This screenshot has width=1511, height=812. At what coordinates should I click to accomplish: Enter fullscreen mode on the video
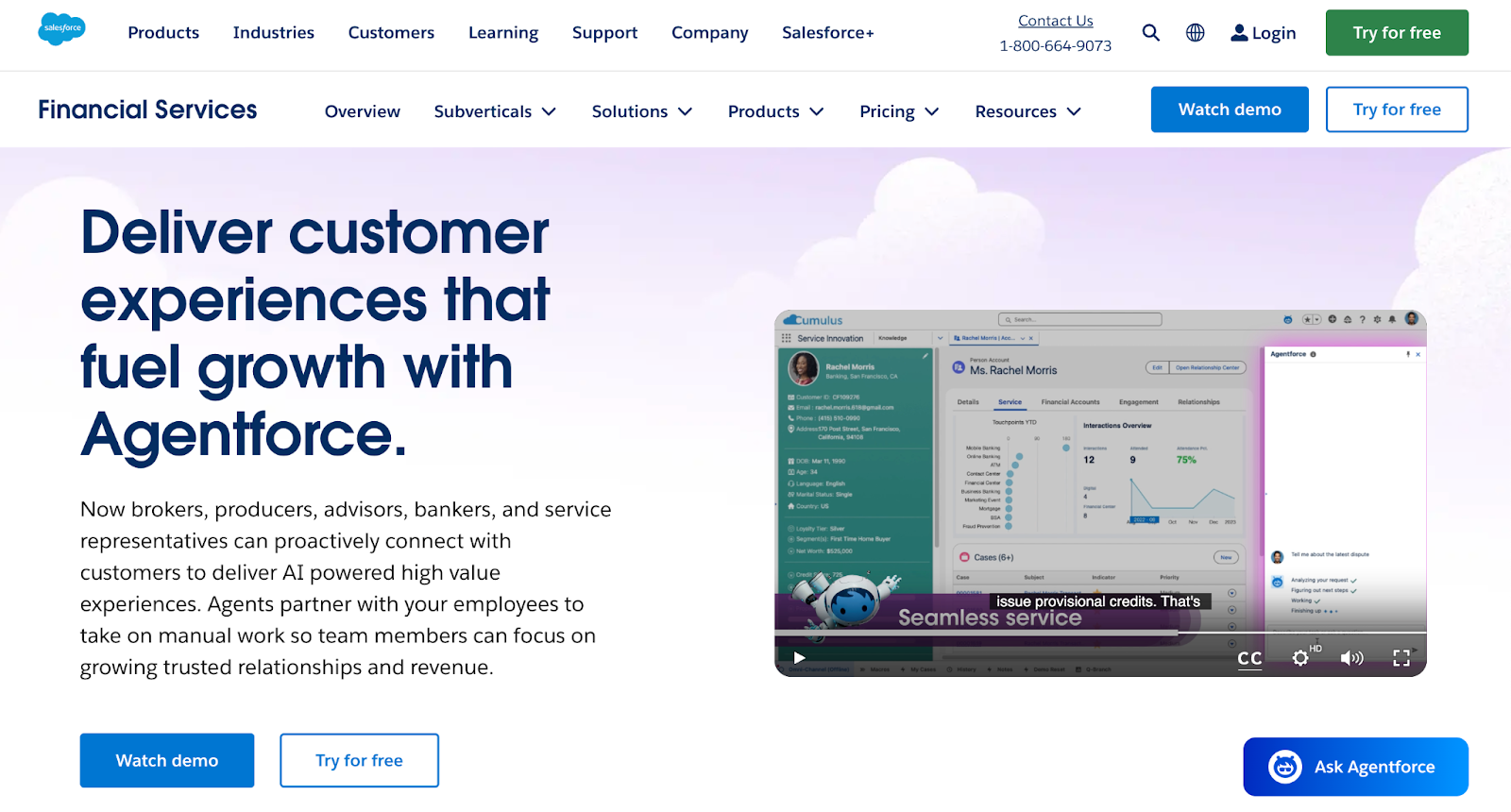[x=1401, y=658]
